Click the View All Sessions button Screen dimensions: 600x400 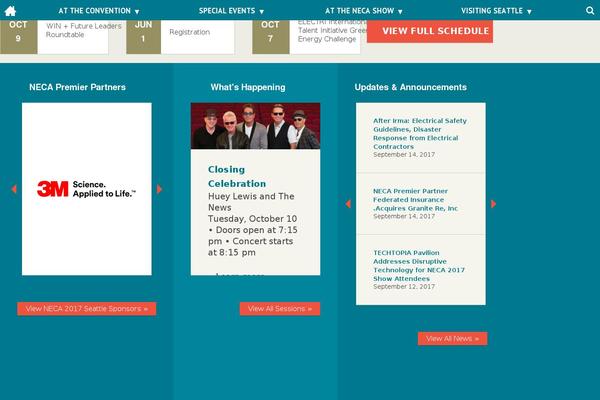pos(280,309)
